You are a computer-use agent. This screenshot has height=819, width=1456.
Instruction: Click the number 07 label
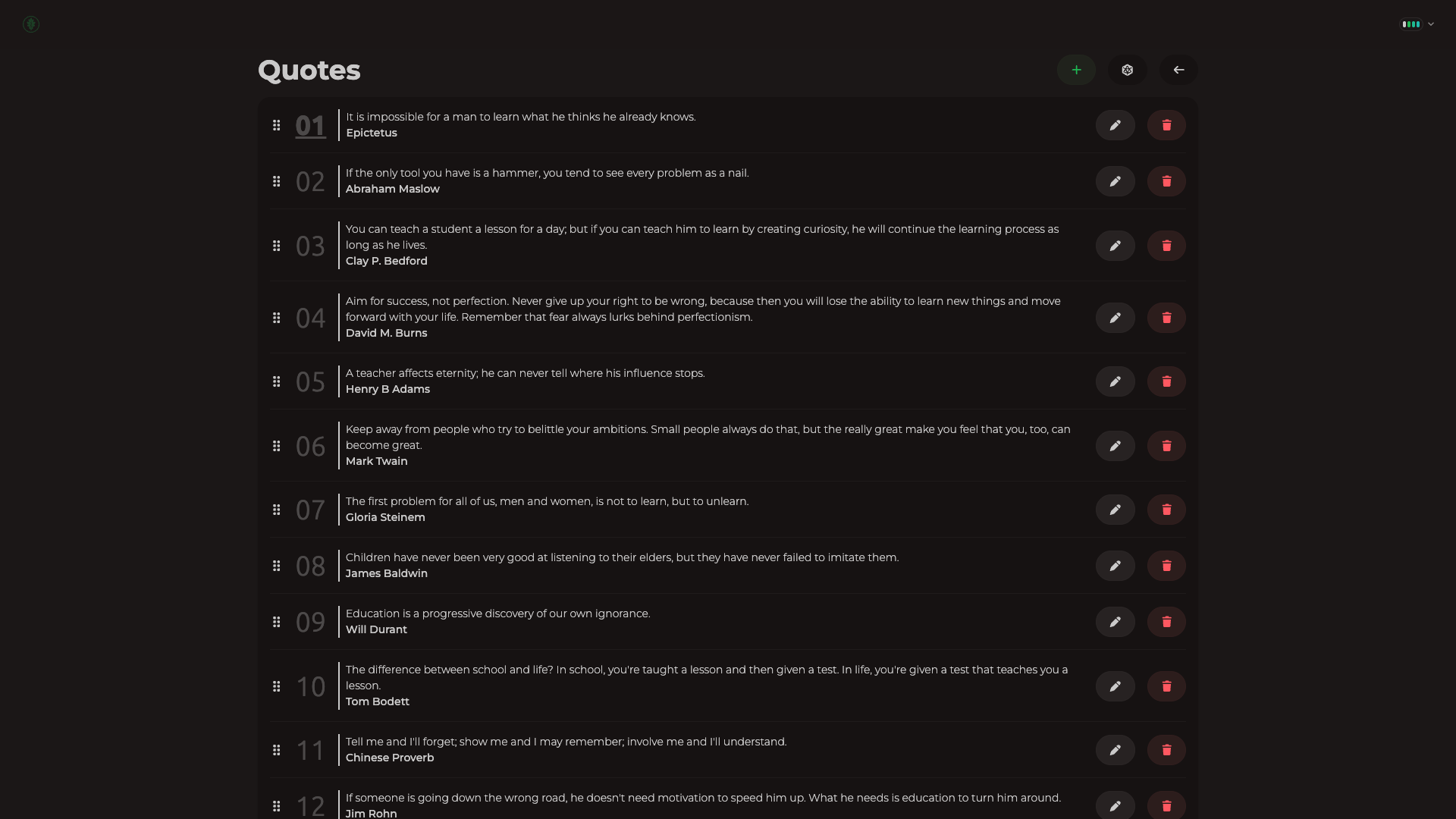(x=310, y=510)
